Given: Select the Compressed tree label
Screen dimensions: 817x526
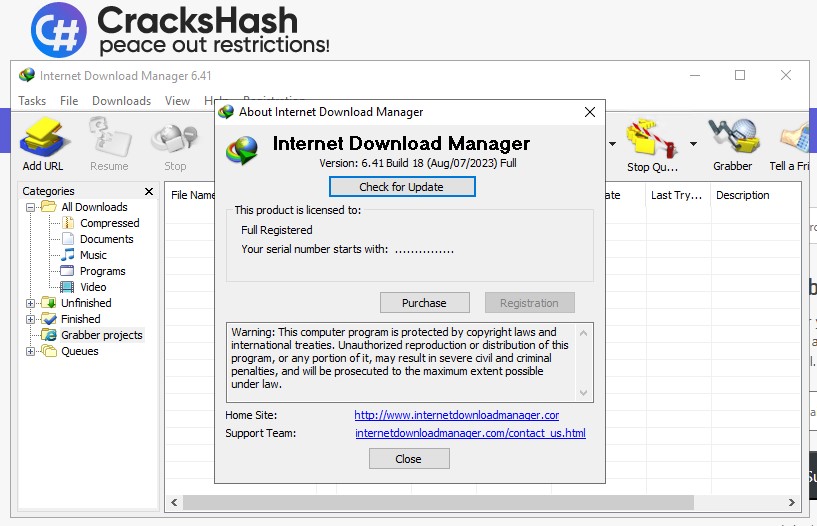Looking at the screenshot, I should [x=110, y=223].
